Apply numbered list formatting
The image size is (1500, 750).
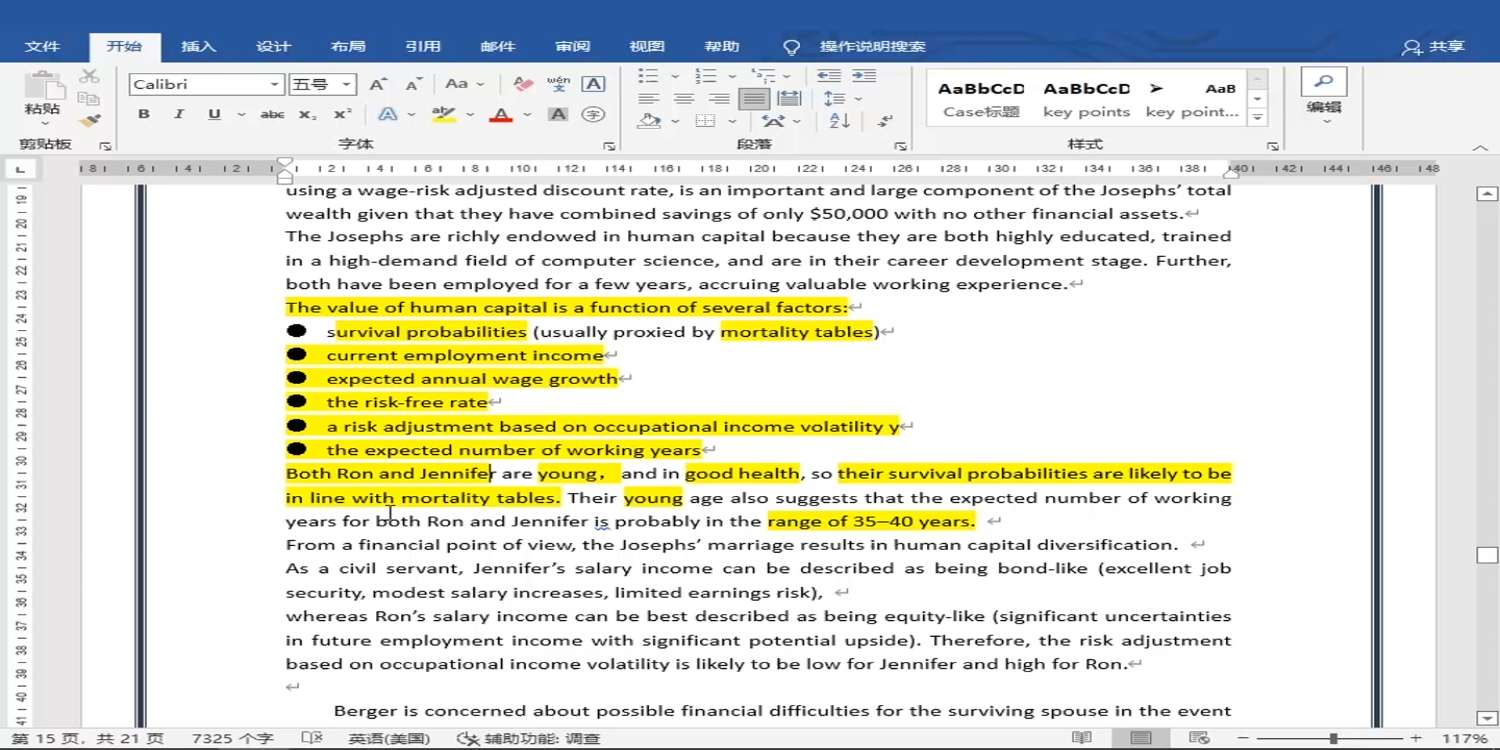tap(705, 76)
